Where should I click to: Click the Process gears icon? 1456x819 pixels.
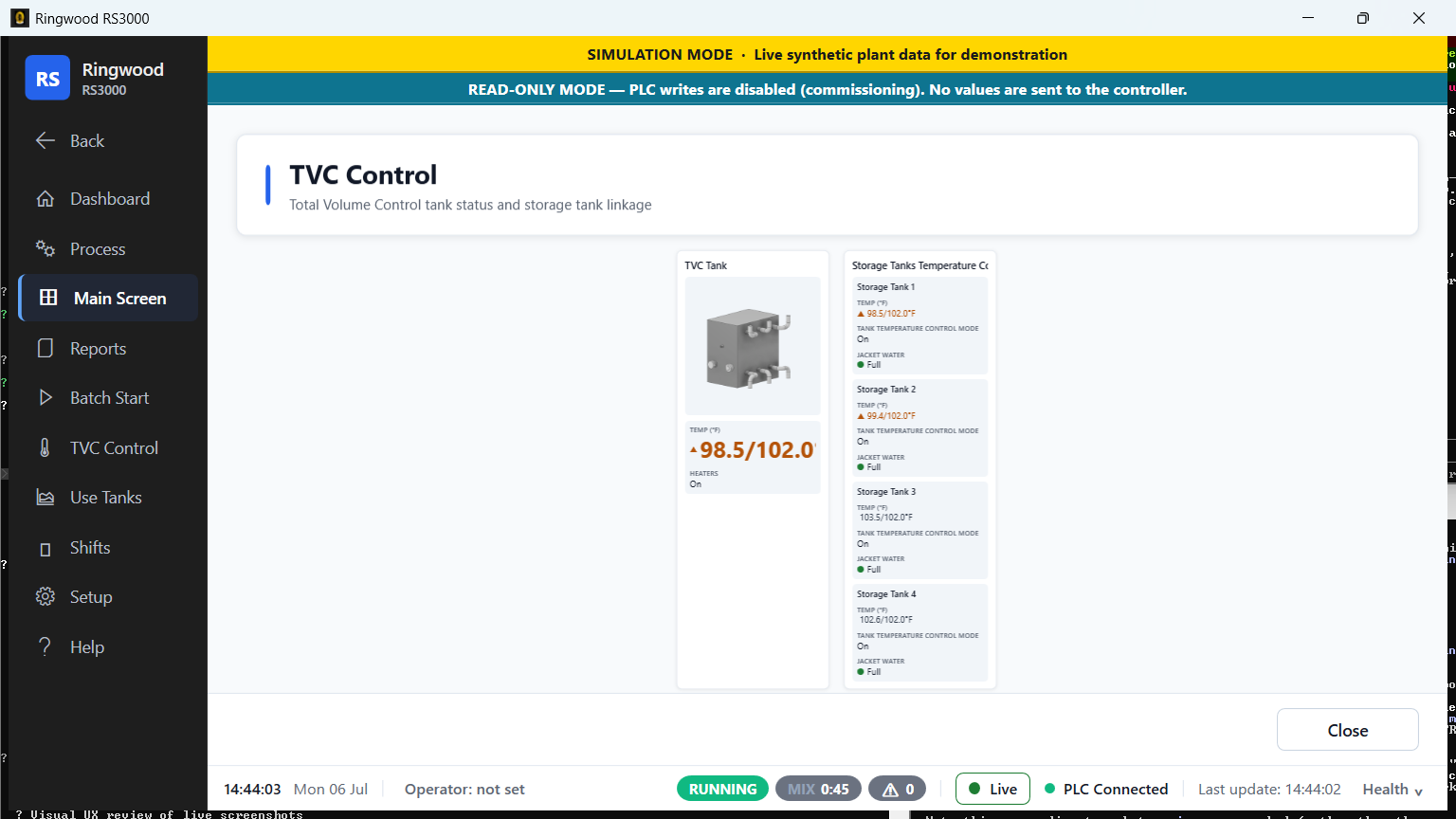coord(45,248)
